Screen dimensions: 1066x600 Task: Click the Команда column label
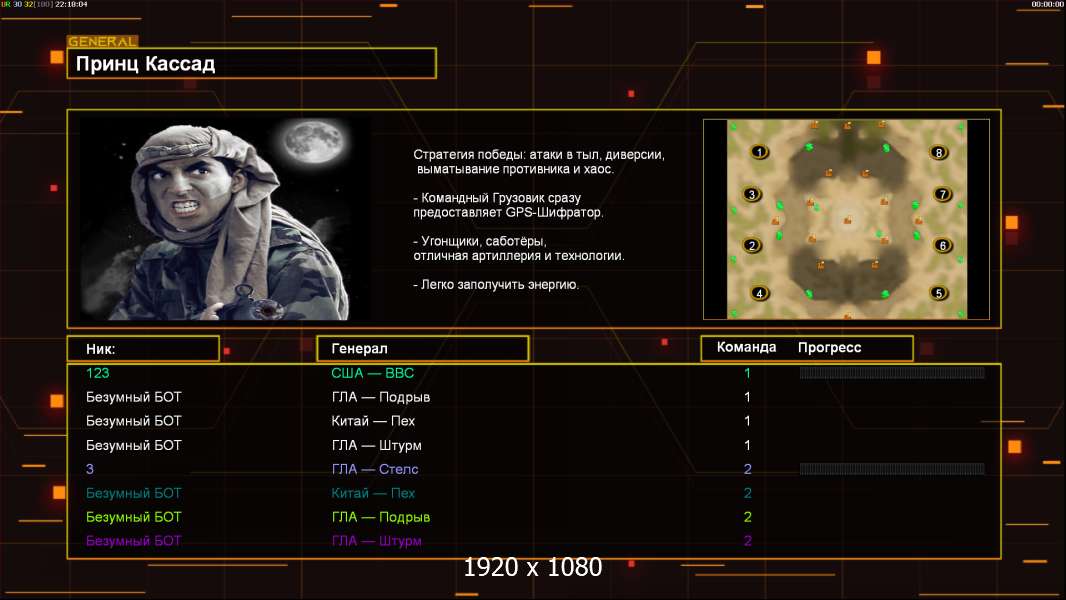tap(746, 348)
